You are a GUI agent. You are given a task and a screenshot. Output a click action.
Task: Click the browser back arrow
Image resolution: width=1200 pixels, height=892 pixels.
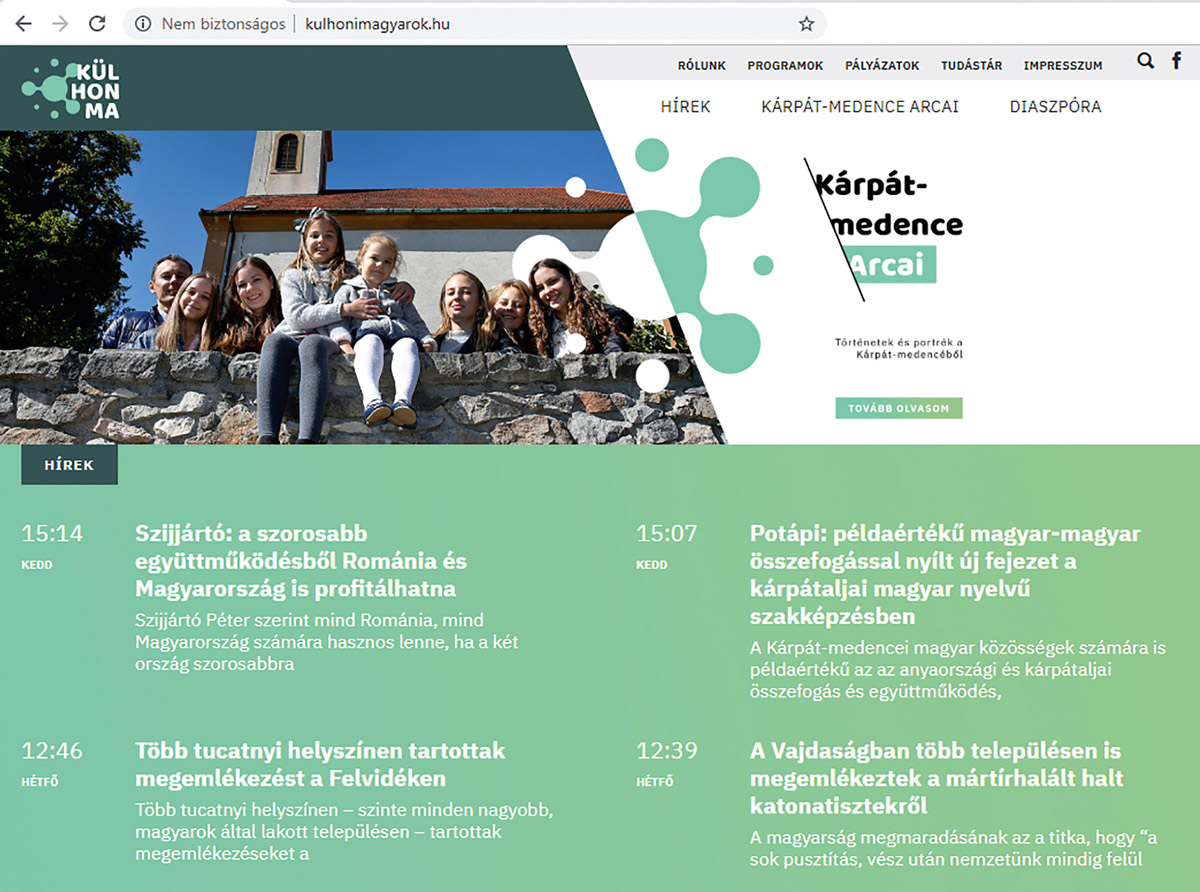click(23, 23)
